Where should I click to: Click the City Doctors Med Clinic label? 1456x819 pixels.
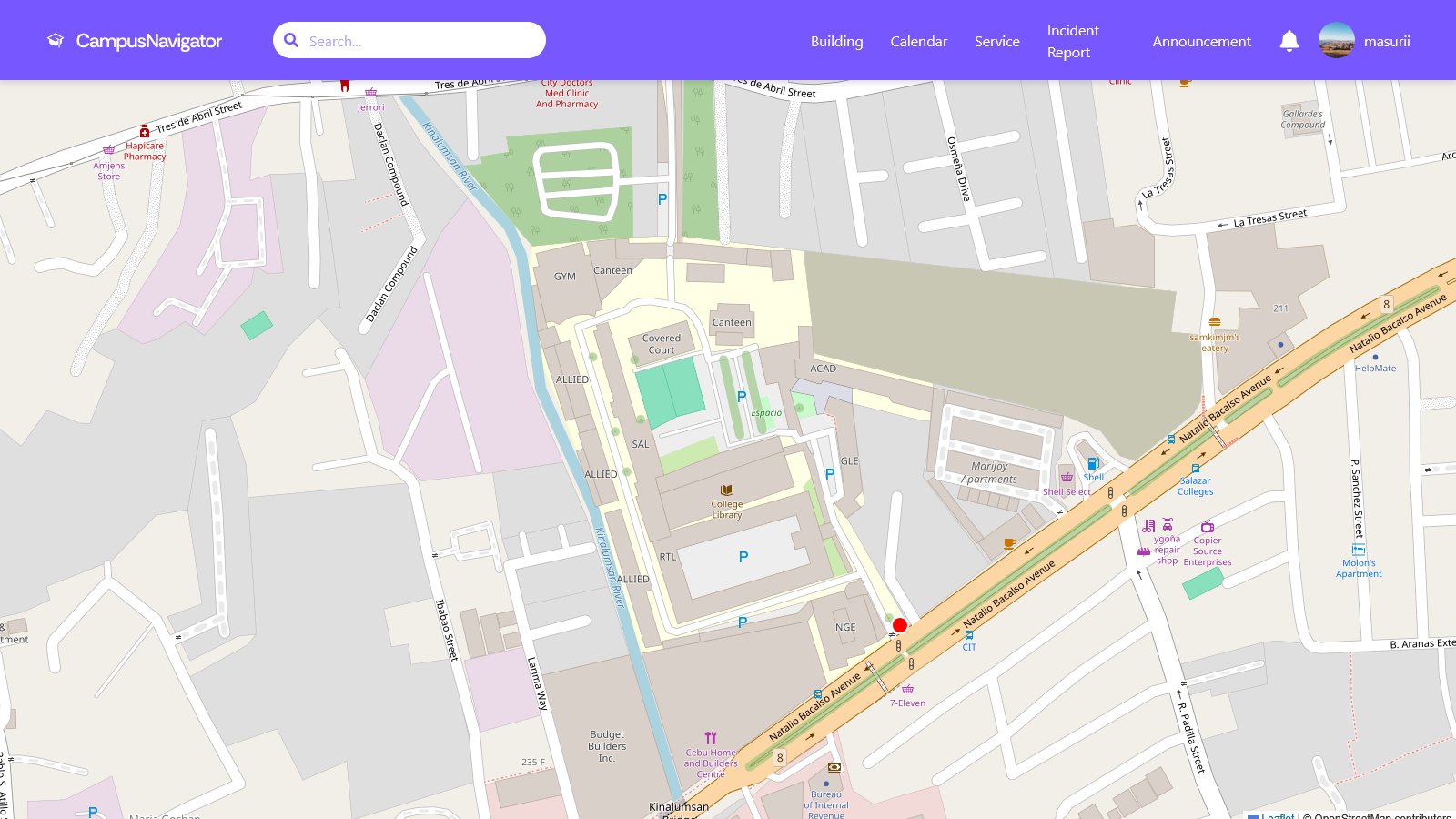coord(567,93)
